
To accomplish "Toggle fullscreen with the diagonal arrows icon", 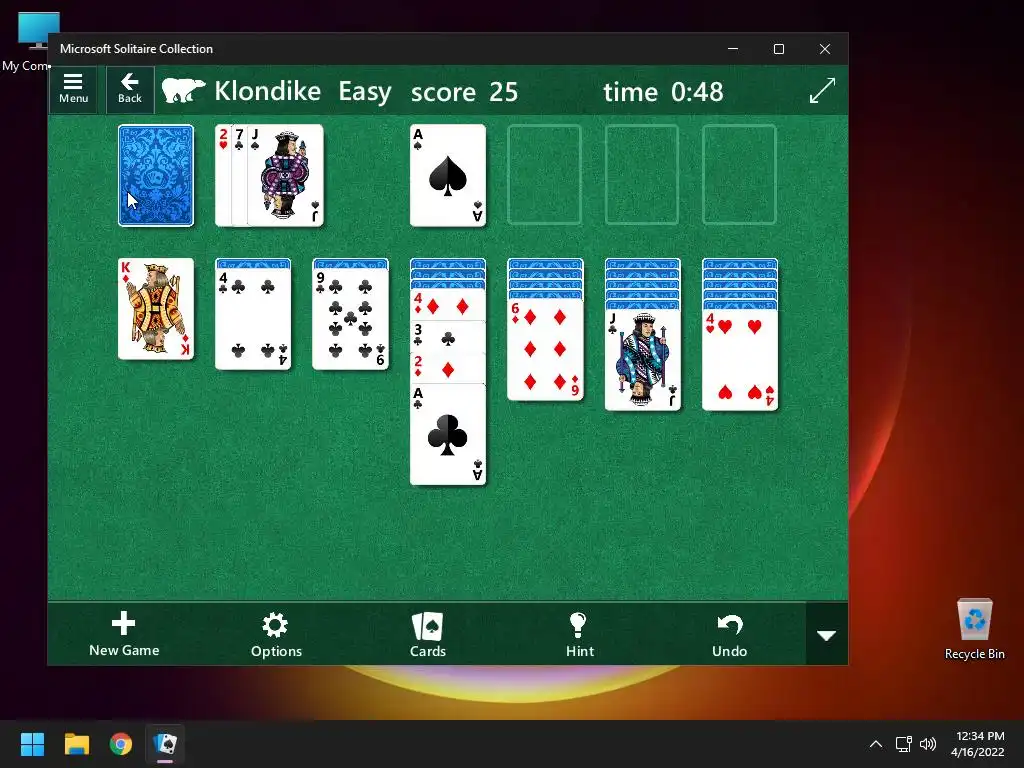I will tap(822, 90).
